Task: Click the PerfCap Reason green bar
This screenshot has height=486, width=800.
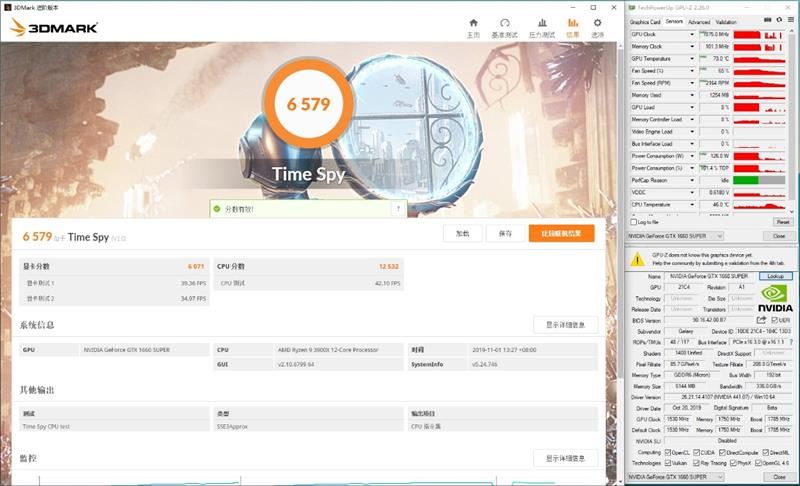Action: (746, 181)
